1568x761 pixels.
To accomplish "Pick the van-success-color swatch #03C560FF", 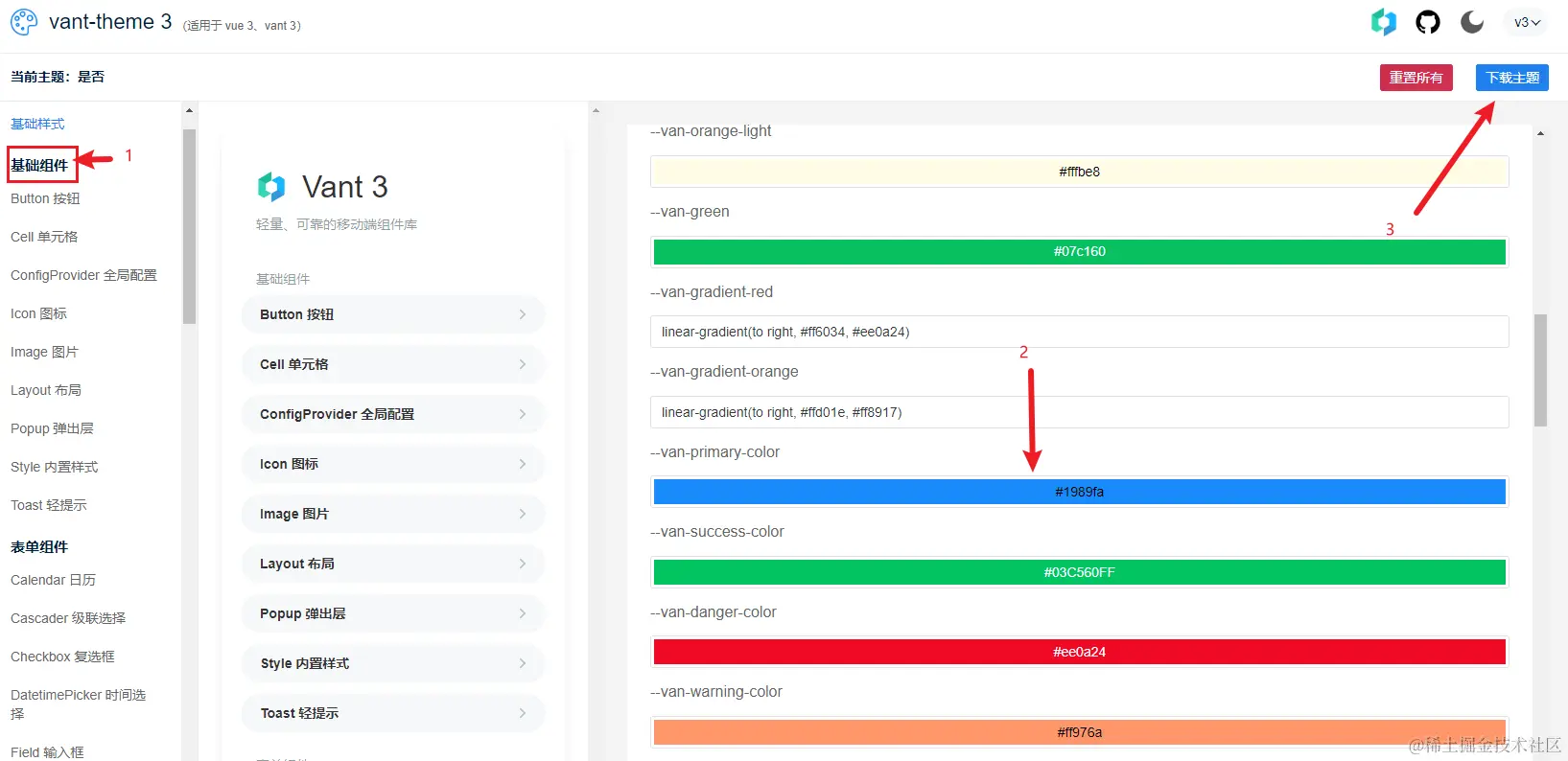I will click(1080, 572).
